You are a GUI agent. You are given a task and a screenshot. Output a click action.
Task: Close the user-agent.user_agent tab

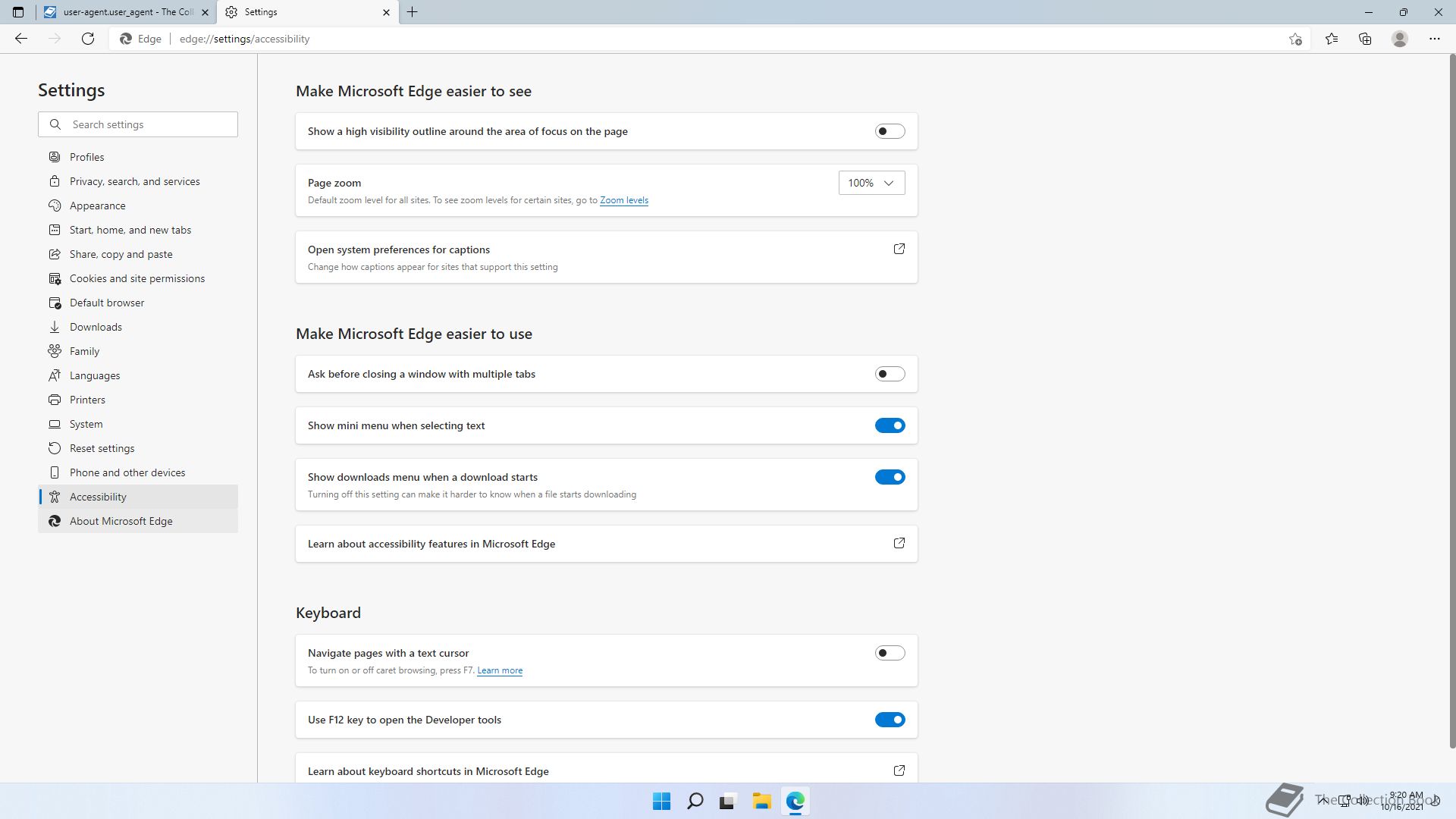pos(205,12)
